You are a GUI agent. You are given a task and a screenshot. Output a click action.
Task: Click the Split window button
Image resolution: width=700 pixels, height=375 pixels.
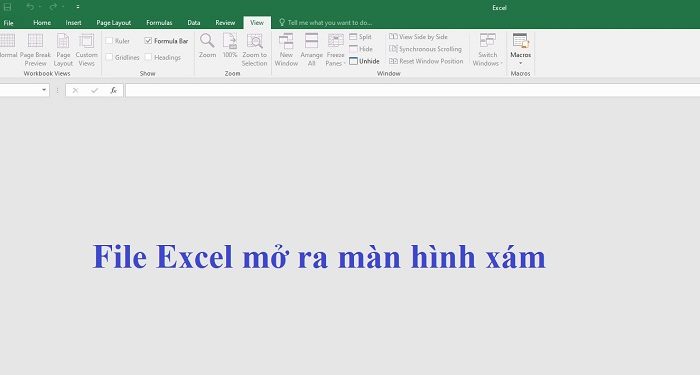click(360, 37)
